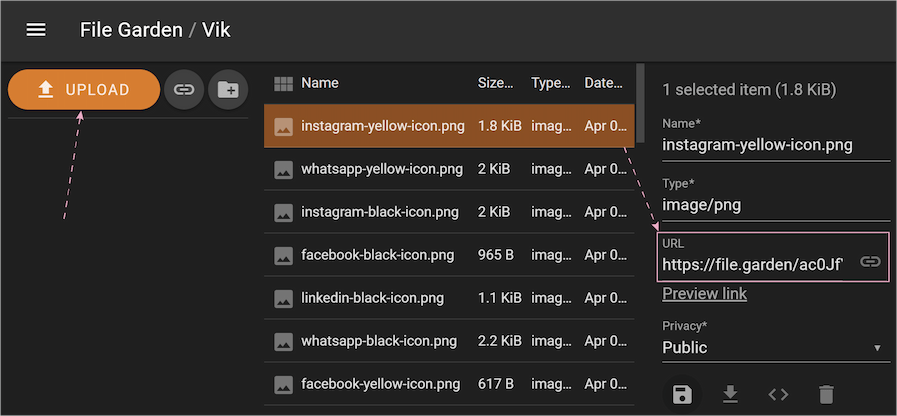Click the 965 B size cell

[x=495, y=255]
